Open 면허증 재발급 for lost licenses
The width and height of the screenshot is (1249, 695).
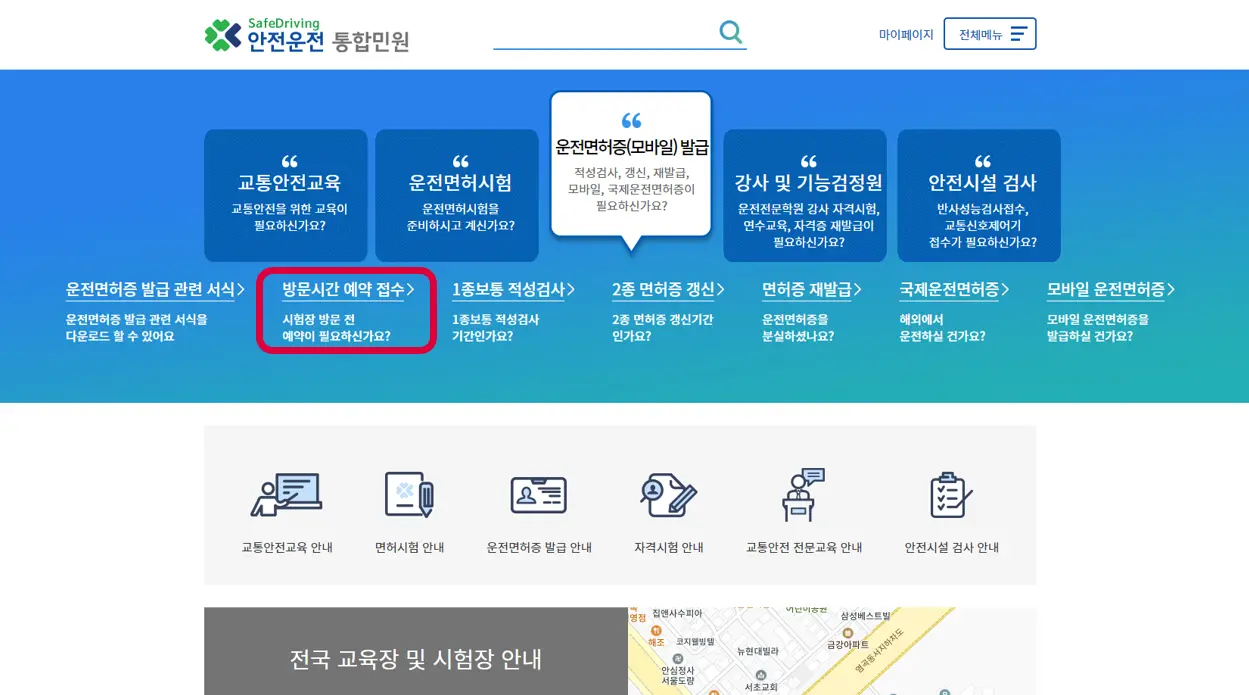tap(807, 289)
